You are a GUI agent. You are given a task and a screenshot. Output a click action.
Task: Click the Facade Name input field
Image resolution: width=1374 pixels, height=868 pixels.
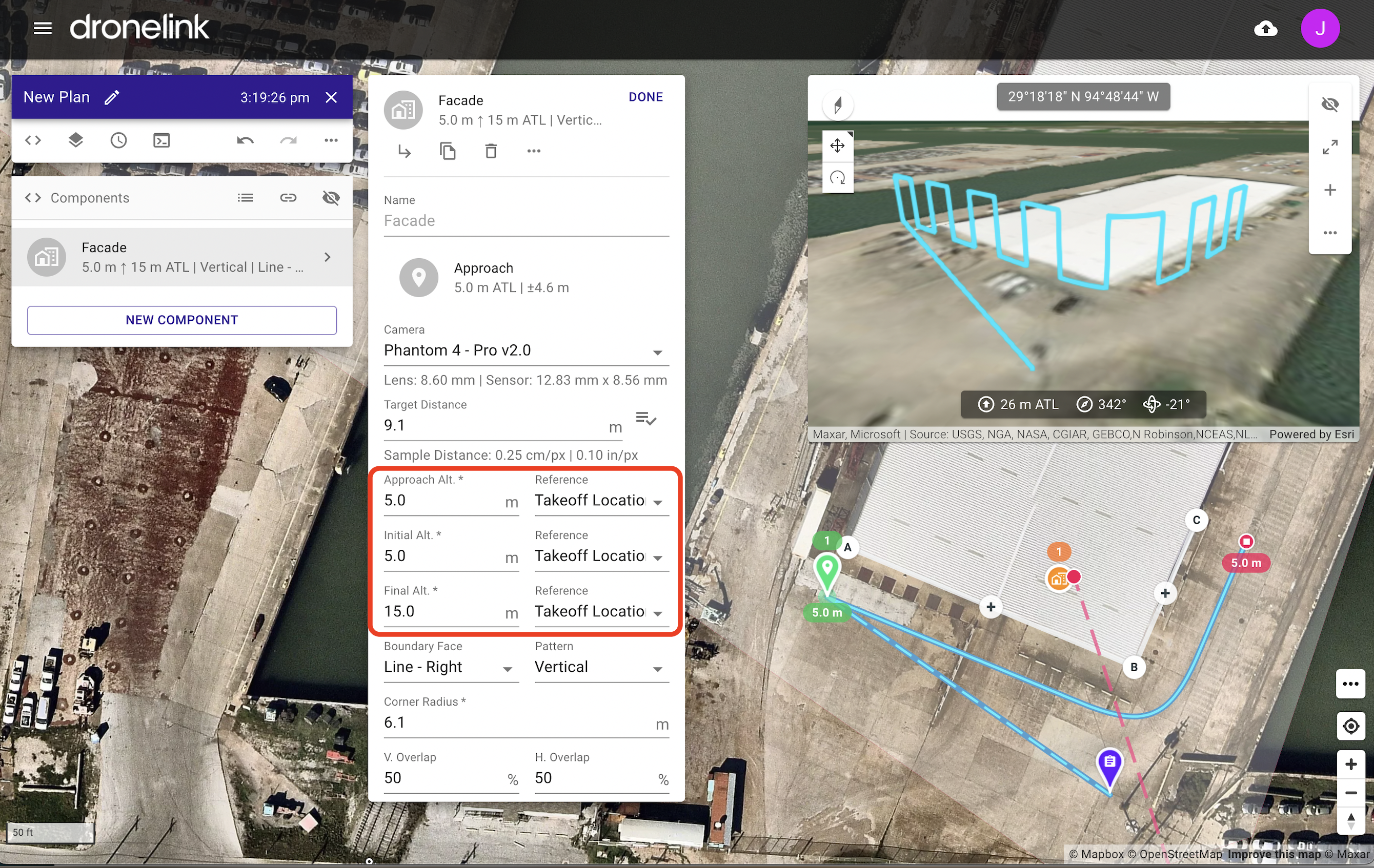click(526, 221)
